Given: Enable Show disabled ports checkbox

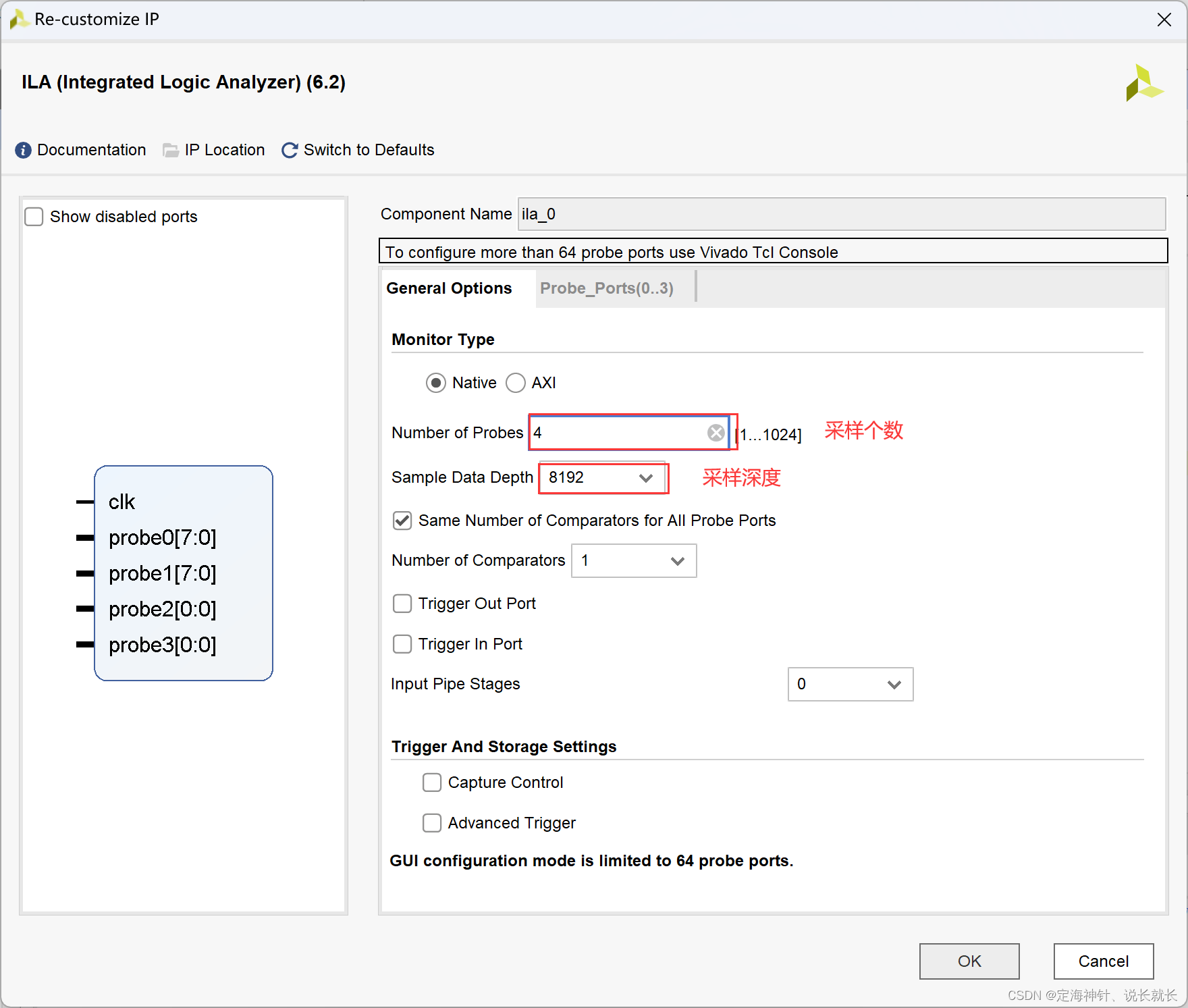Looking at the screenshot, I should (x=34, y=217).
